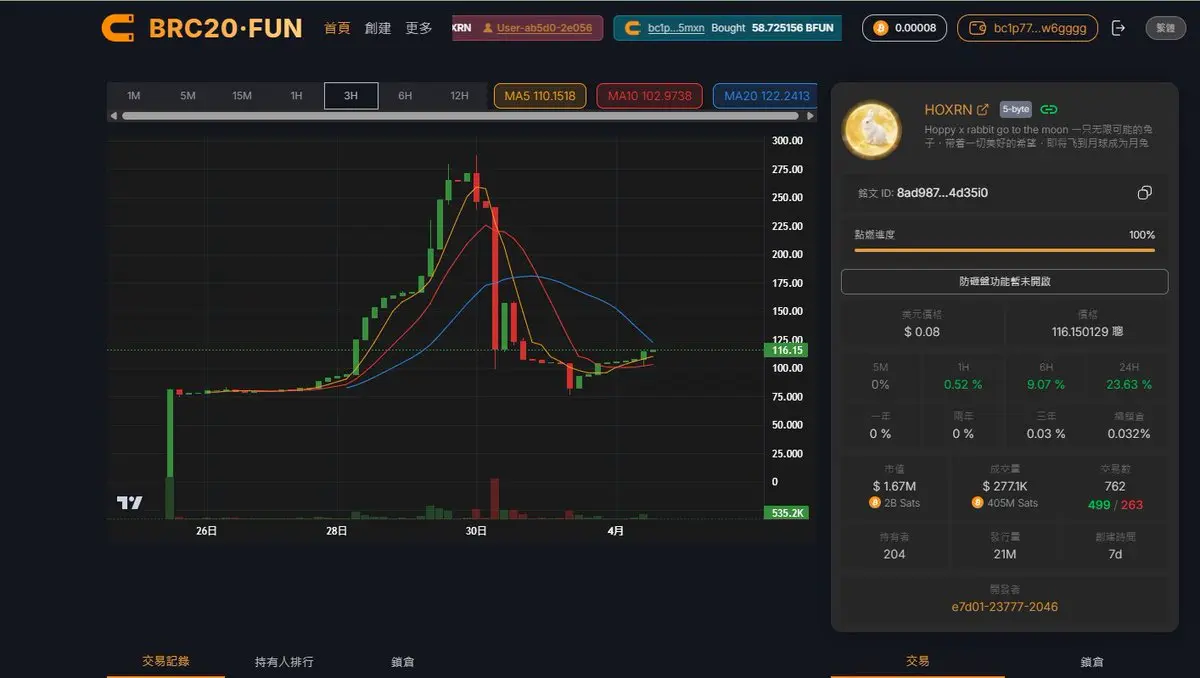Select the 5M timeframe
Viewport: 1200px width, 678px height.
click(188, 96)
